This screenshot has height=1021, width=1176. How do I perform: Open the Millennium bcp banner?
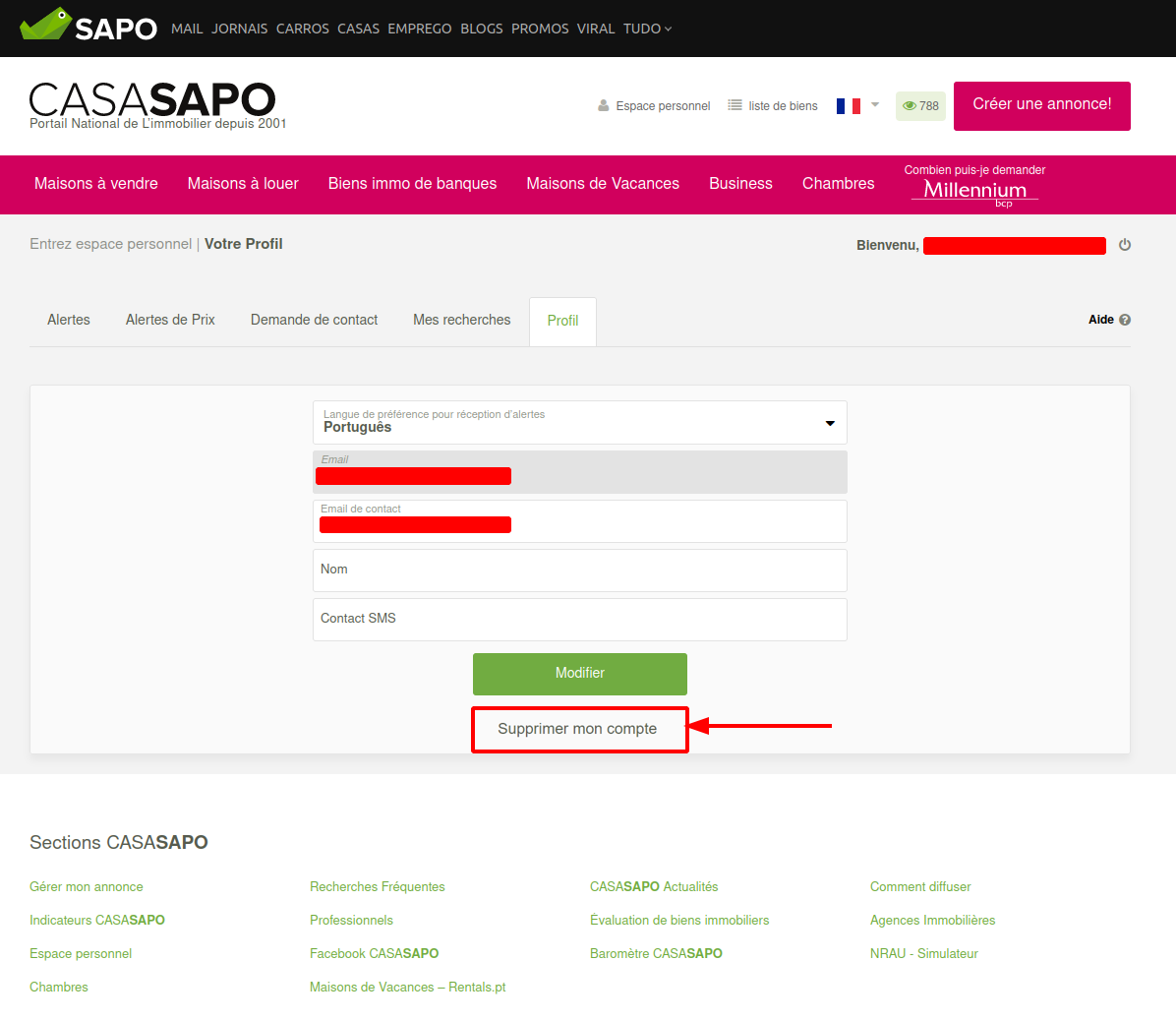point(974,185)
